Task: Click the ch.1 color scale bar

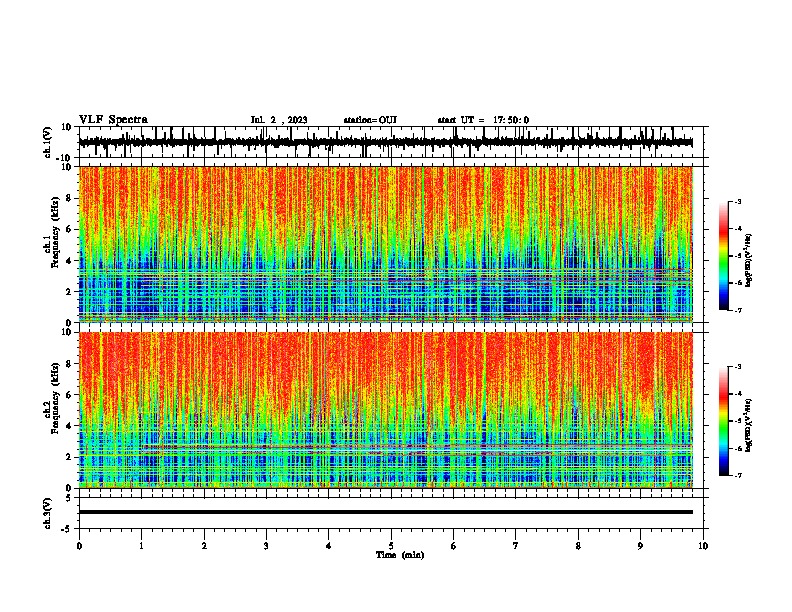Action: (724, 256)
